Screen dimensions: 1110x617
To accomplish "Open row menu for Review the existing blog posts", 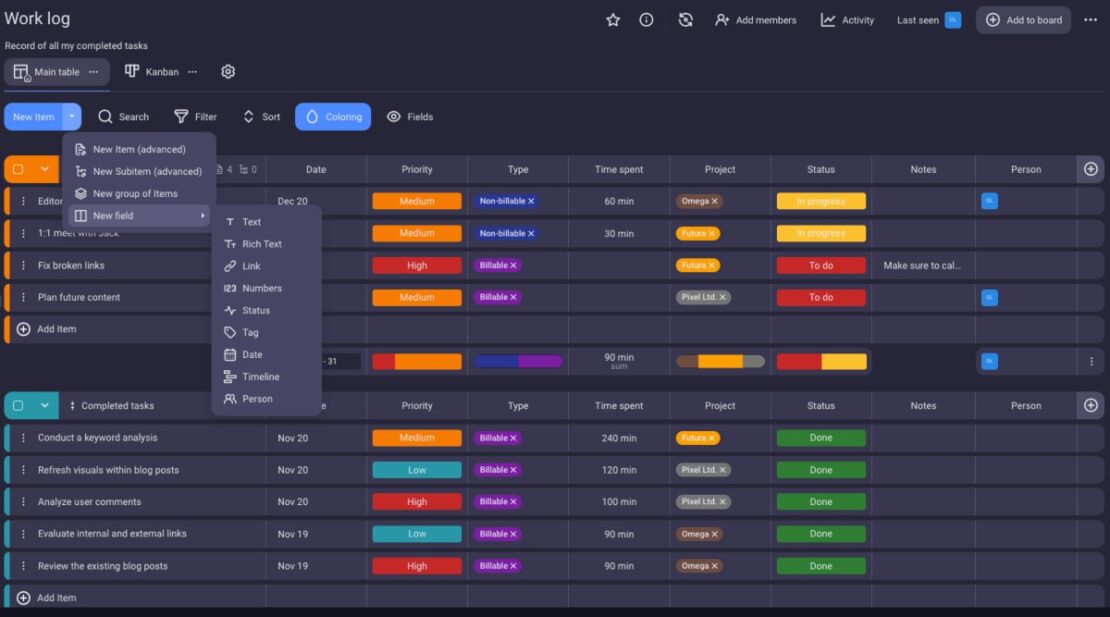I will 23,566.
